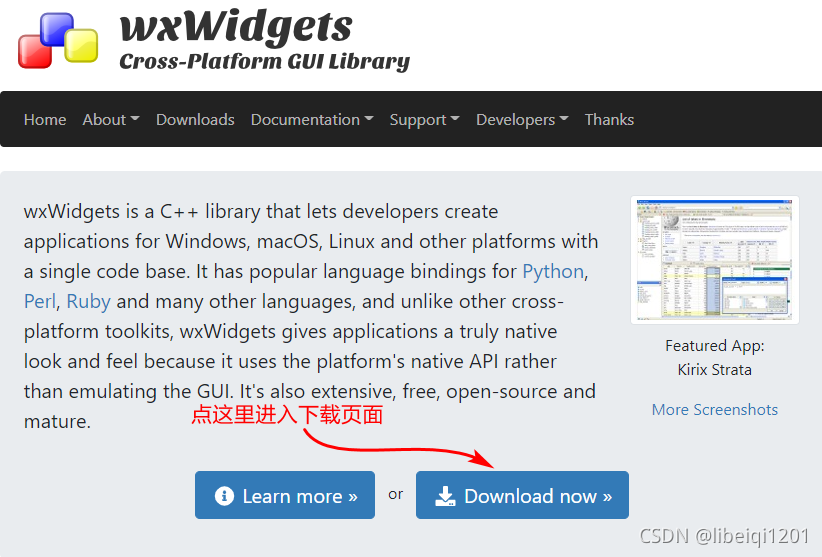Click the Cross-Platform GUI Library tagline
822x557 pixels.
pyautogui.click(x=265, y=61)
